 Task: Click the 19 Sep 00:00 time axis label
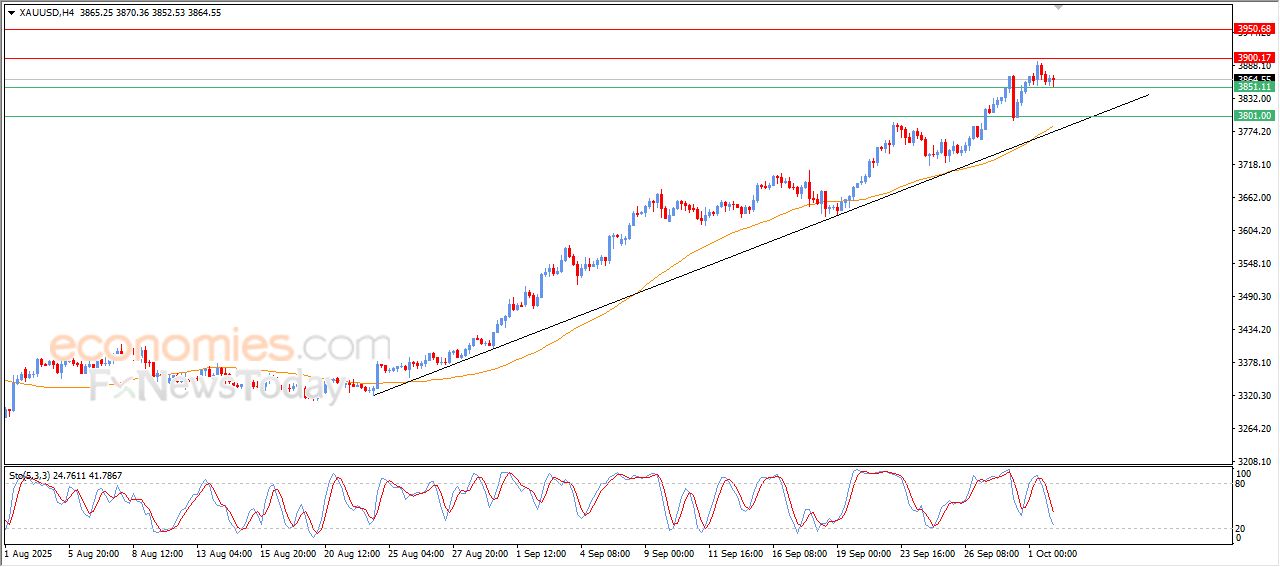pos(864,552)
